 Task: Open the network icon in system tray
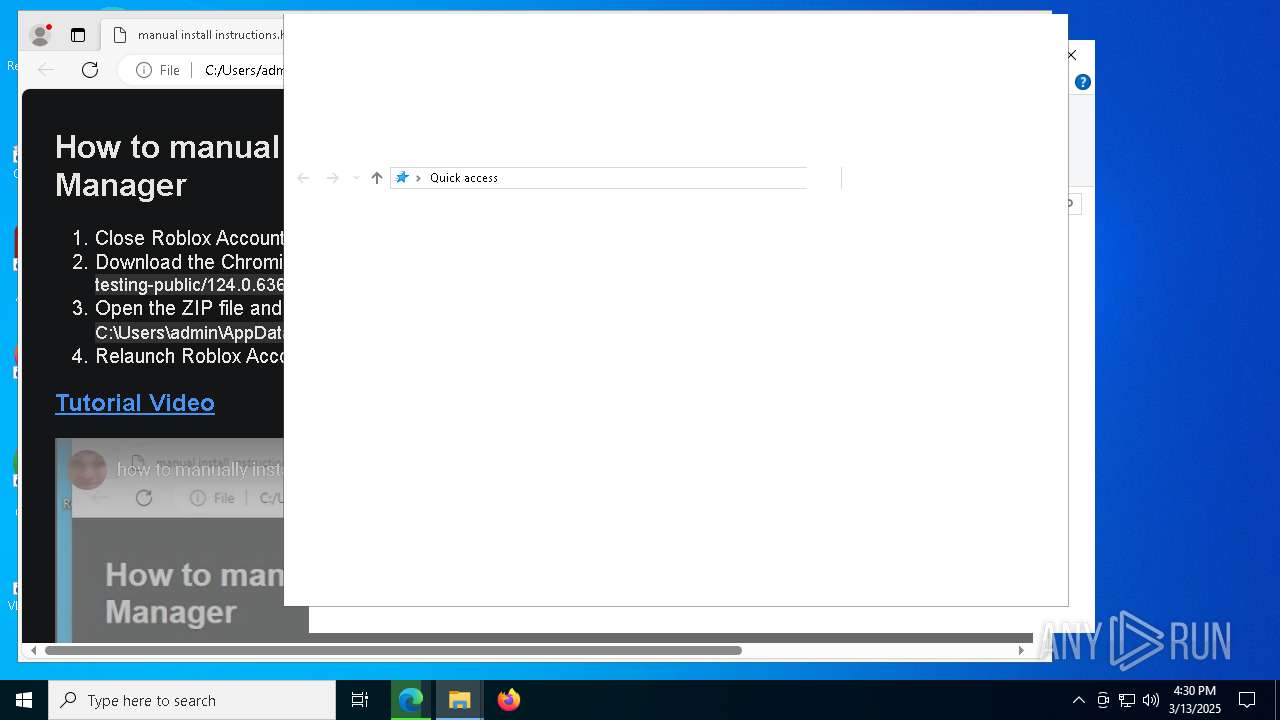pos(1127,700)
